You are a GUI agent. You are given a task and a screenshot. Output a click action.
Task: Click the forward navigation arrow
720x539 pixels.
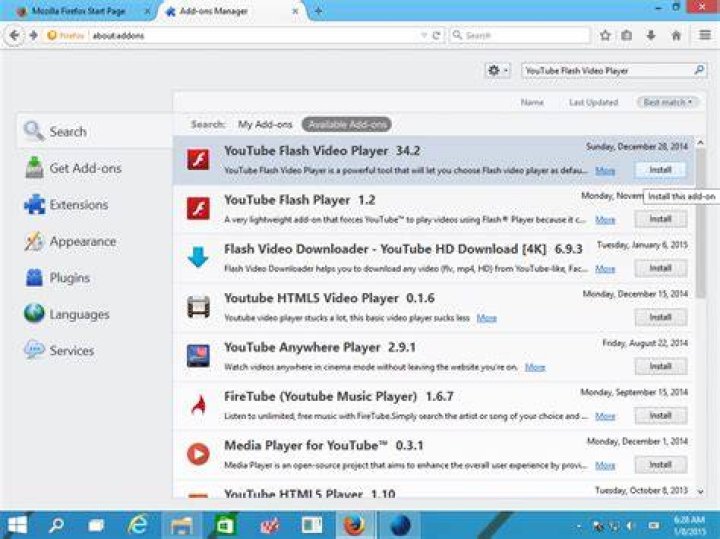(34, 35)
